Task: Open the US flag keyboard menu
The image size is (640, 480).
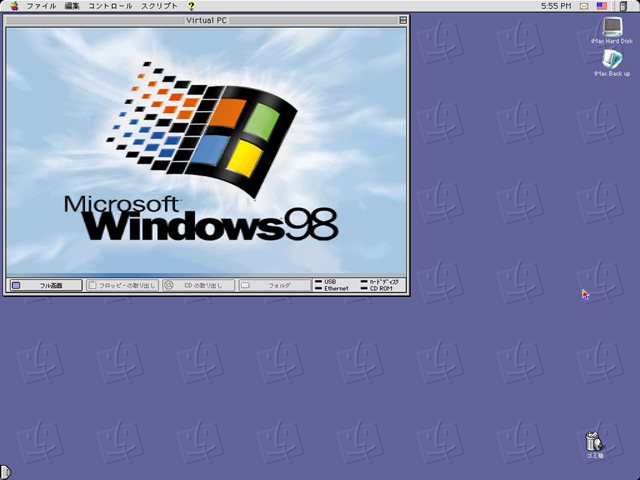Action: click(x=602, y=6)
